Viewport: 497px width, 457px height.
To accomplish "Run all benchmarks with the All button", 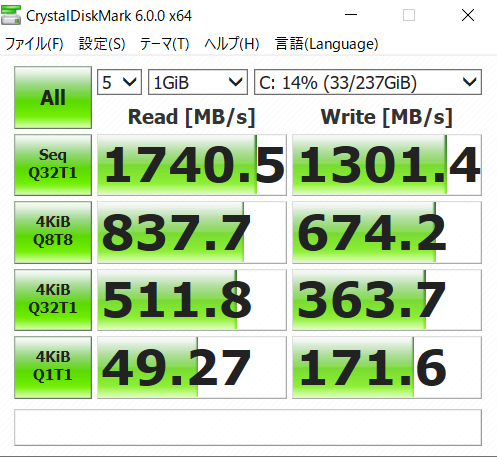I will tap(53, 97).
